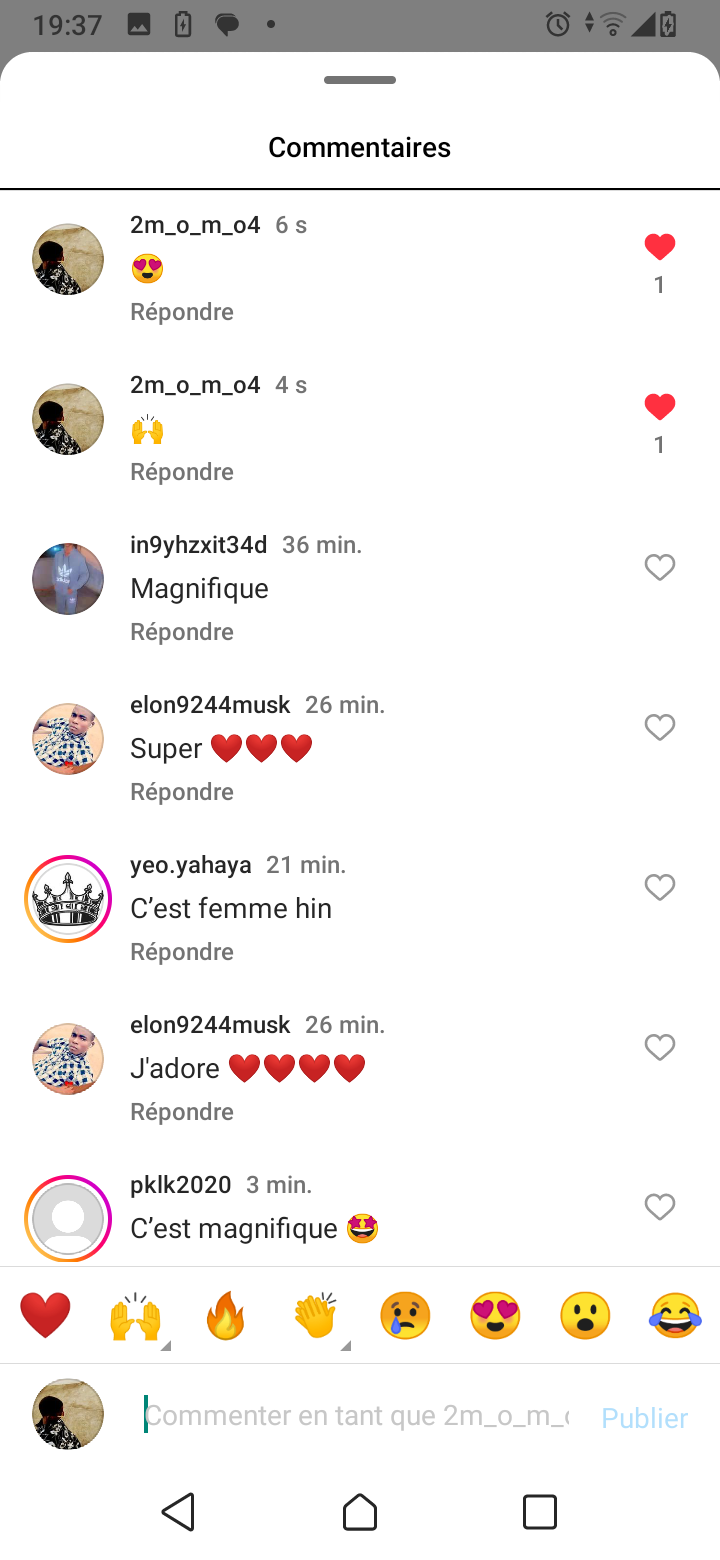
Task: Choose the surprised face emoji
Action: coord(585,1315)
